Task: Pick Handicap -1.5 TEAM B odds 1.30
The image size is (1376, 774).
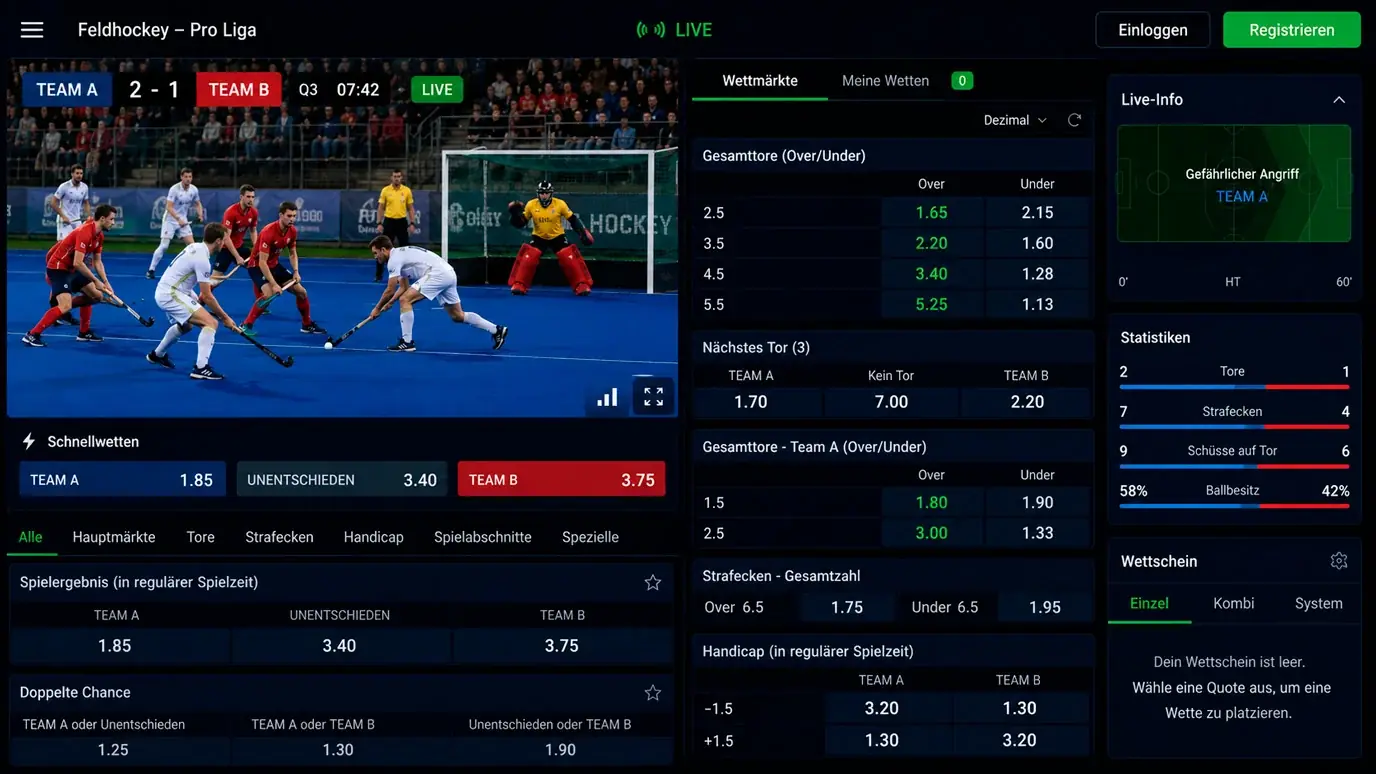Action: (x=1021, y=709)
